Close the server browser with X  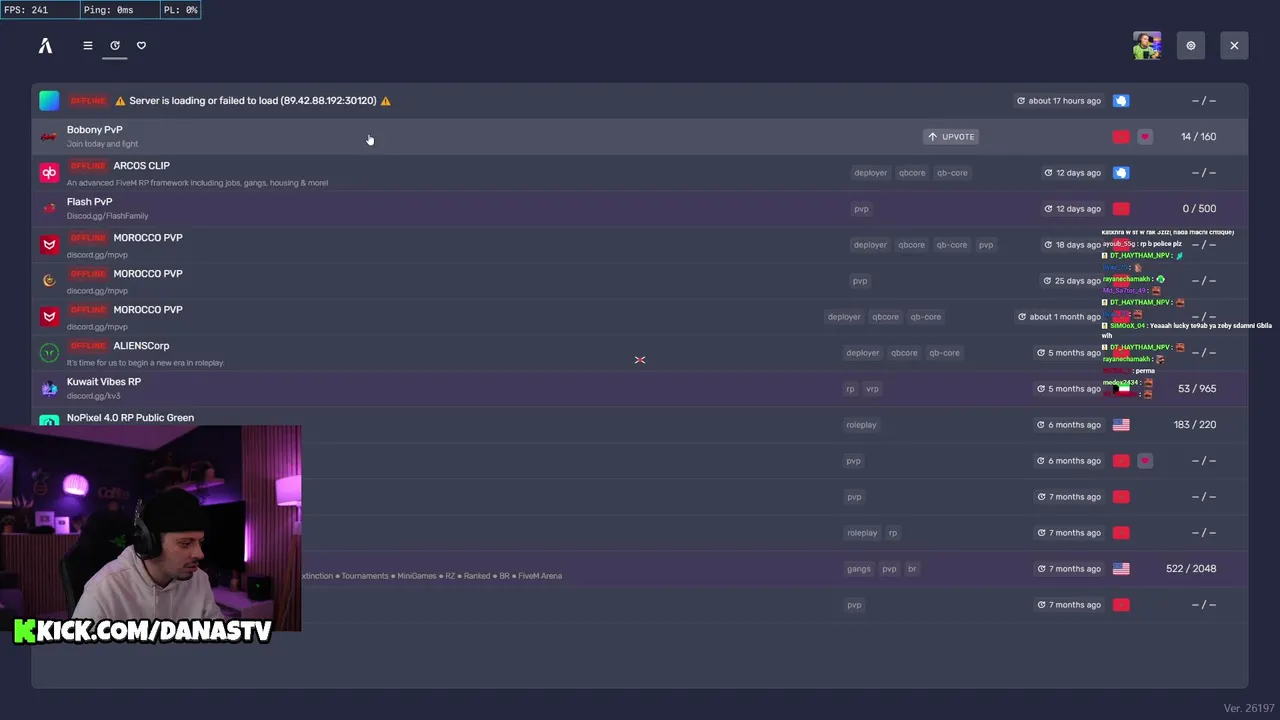[1234, 45]
